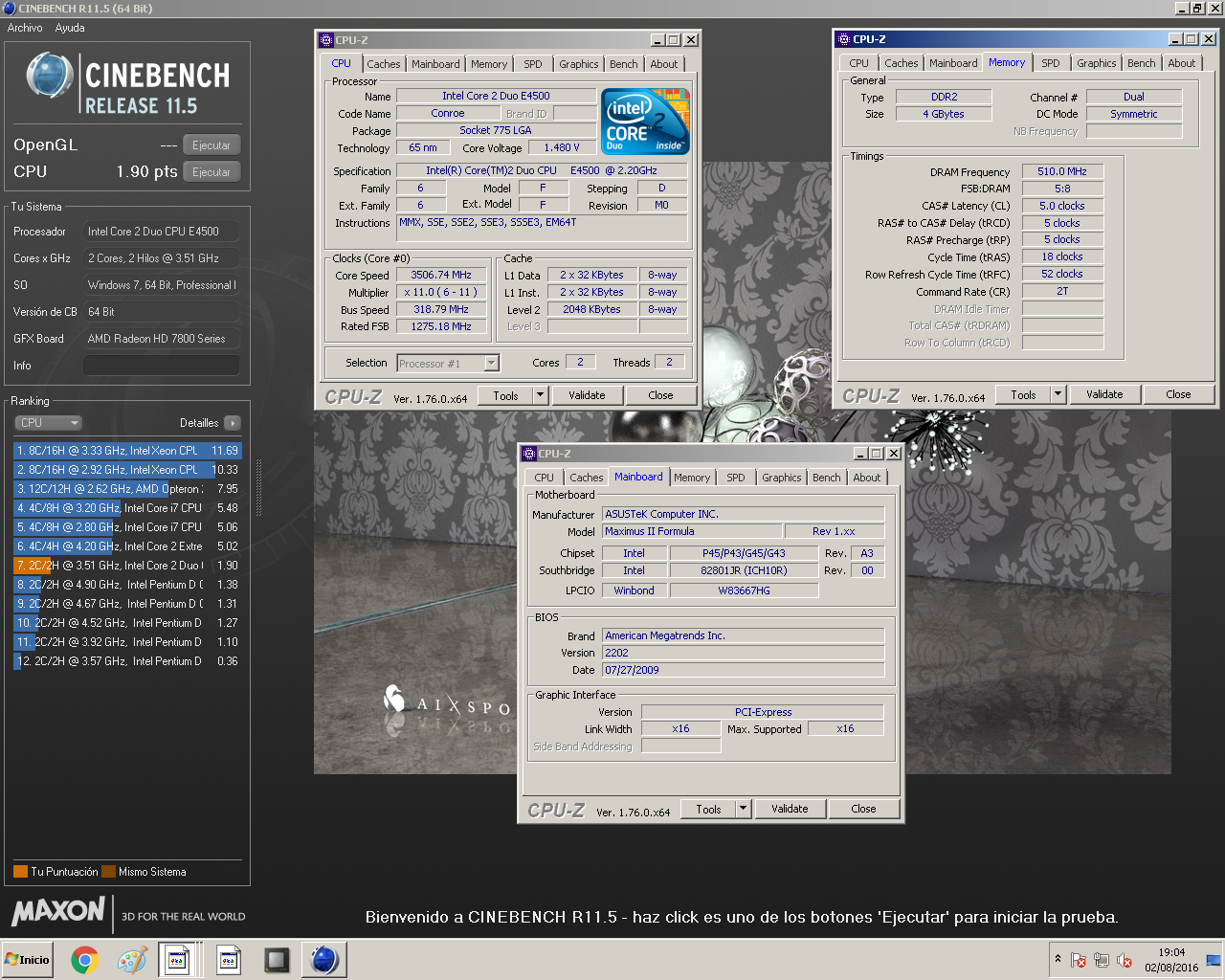Open the network status tray icon
Image resolution: width=1225 pixels, height=980 pixels.
click(1102, 960)
